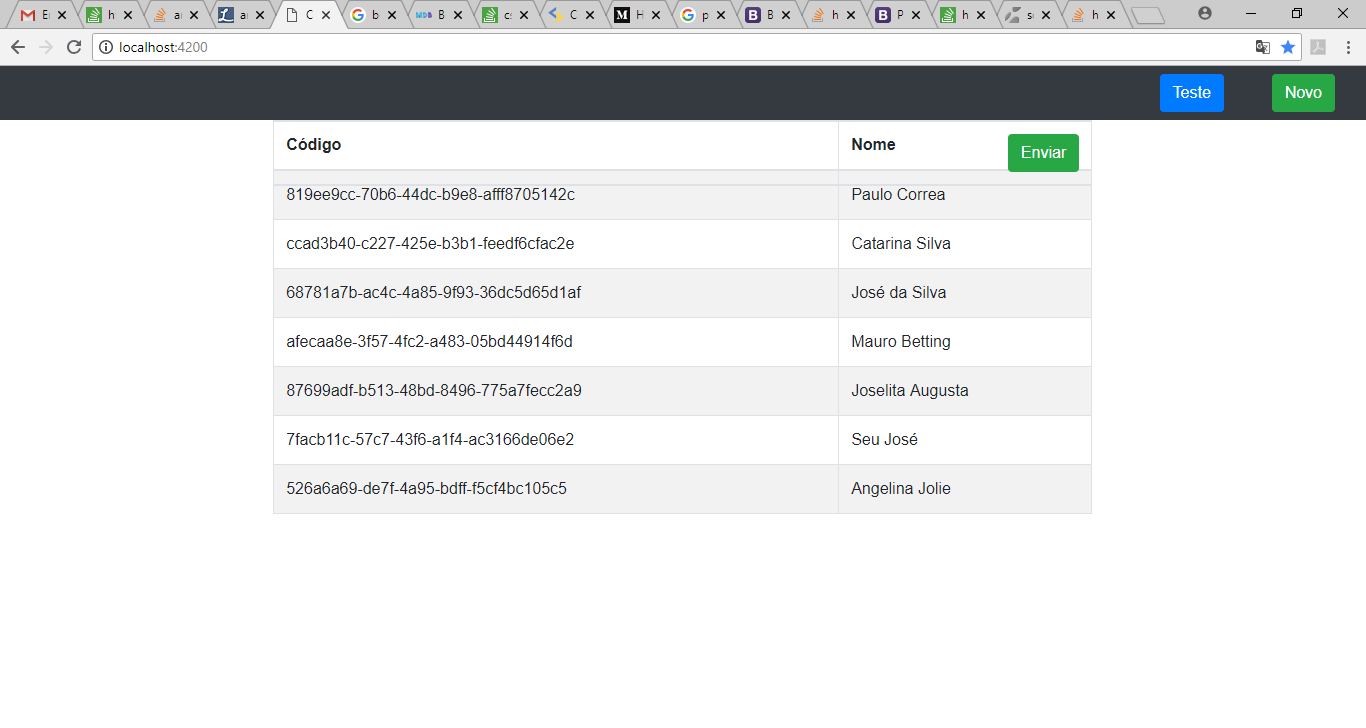Close the active localhost tab
The height and width of the screenshot is (728, 1366).
(x=326, y=15)
